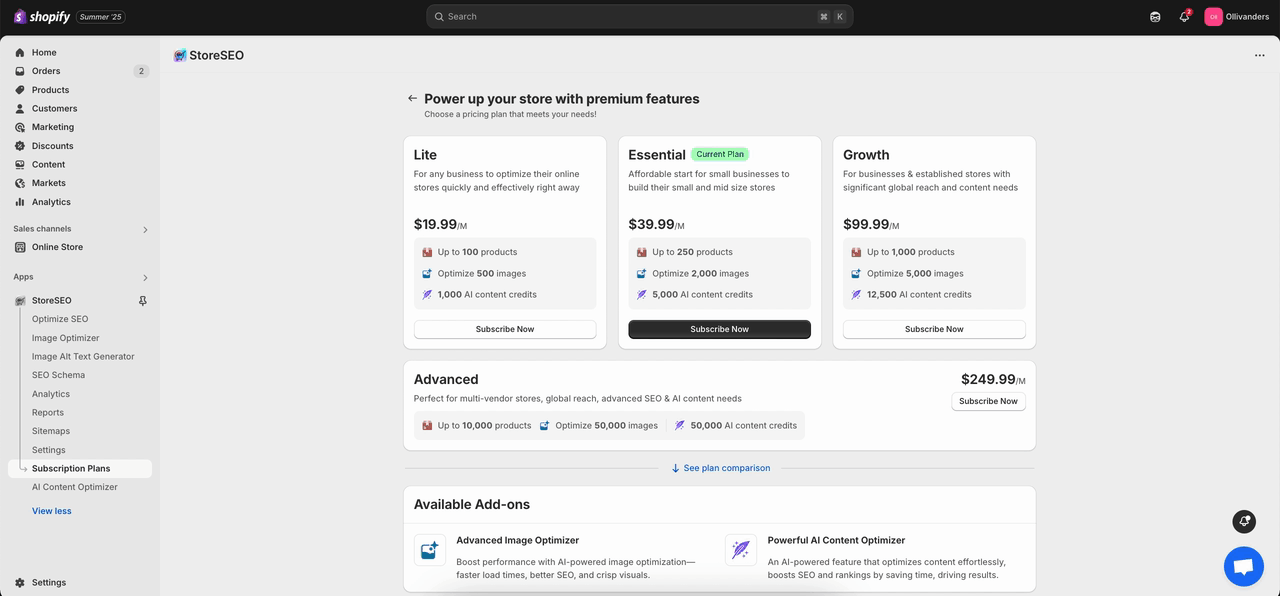Unpin StoreSEO using the pin icon
The height and width of the screenshot is (596, 1280).
(x=142, y=301)
